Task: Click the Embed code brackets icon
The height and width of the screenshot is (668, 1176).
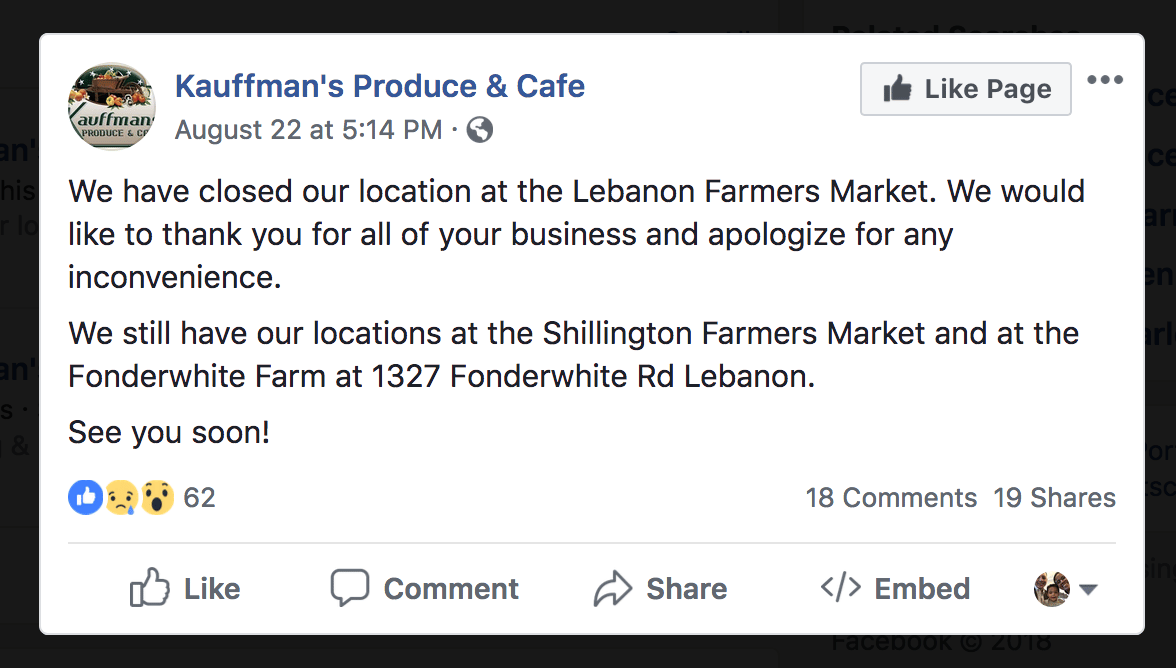Action: (x=841, y=588)
